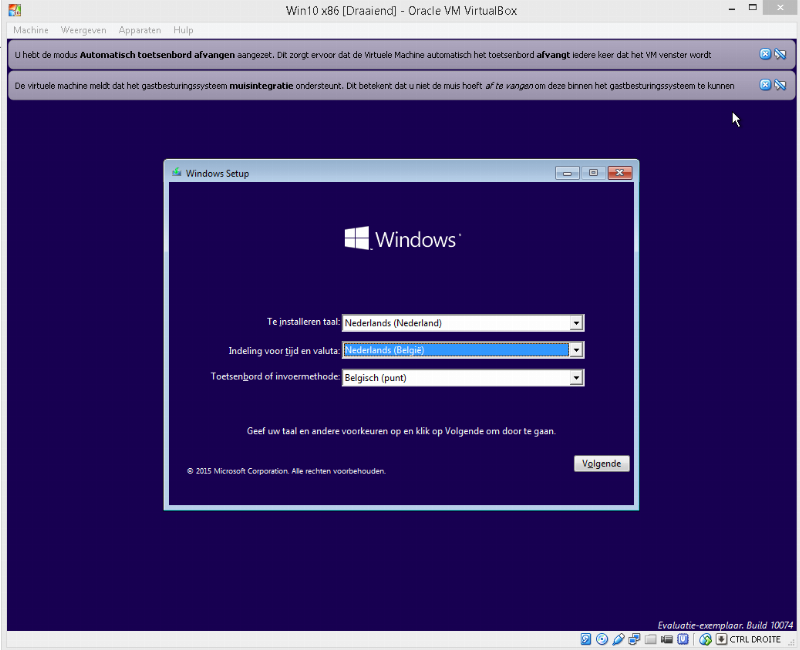The height and width of the screenshot is (650, 800).
Task: Click the network adapters status icon
Action: (634, 639)
